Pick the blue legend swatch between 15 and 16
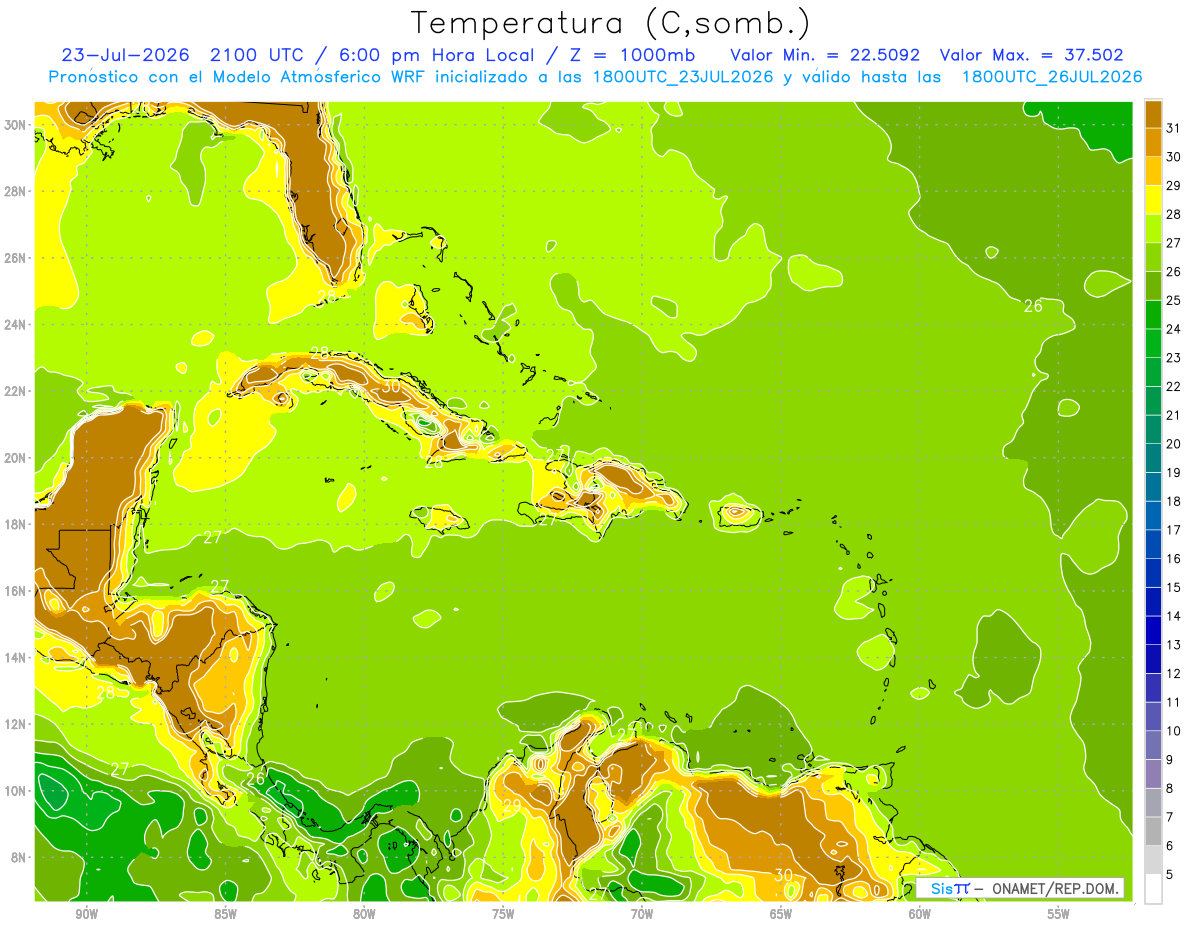Screen dimensions: 1200x927 (x=1154, y=573)
